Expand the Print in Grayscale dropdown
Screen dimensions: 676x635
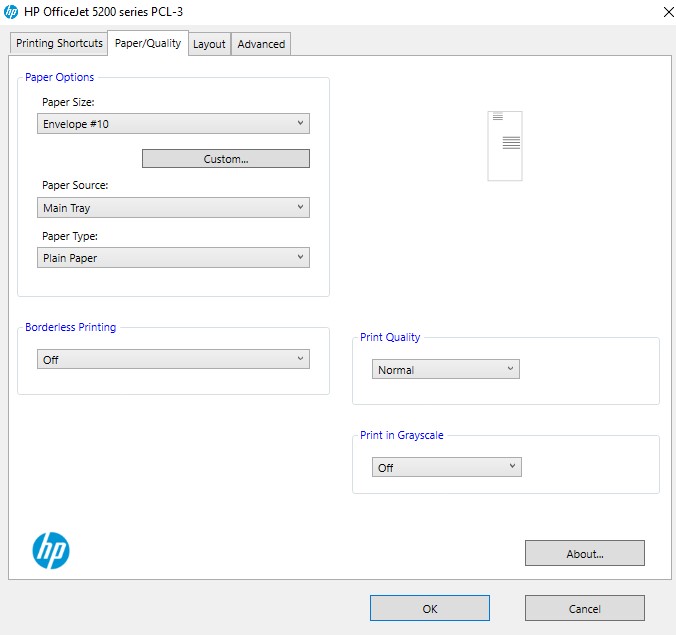tap(447, 468)
